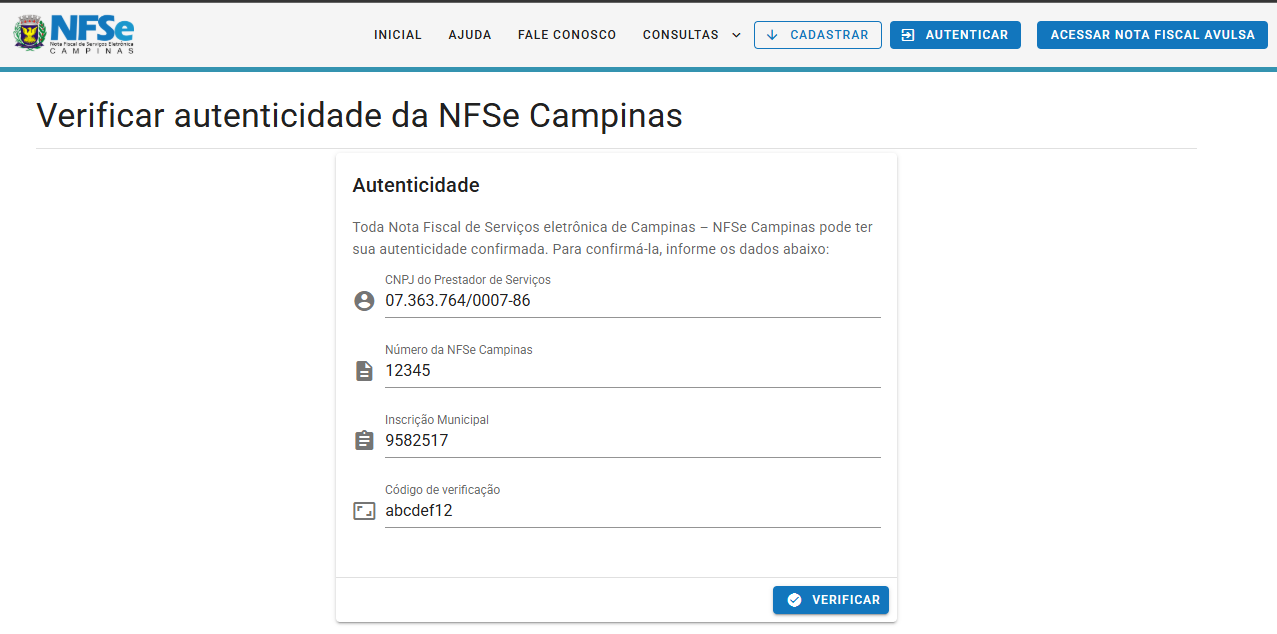Click the NFSe Campinas logo
Image resolution: width=1277 pixels, height=634 pixels.
tap(74, 34)
